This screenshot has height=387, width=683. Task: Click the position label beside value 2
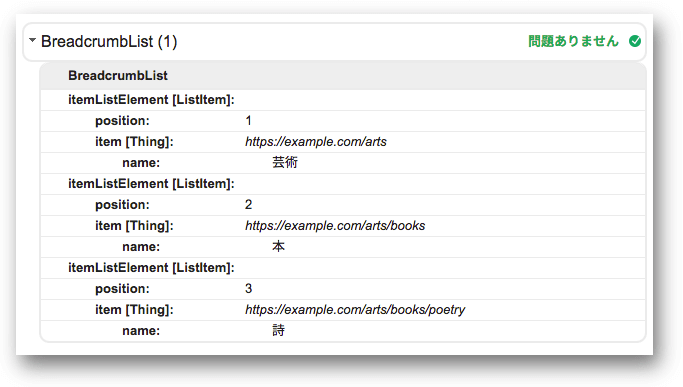[122, 205]
